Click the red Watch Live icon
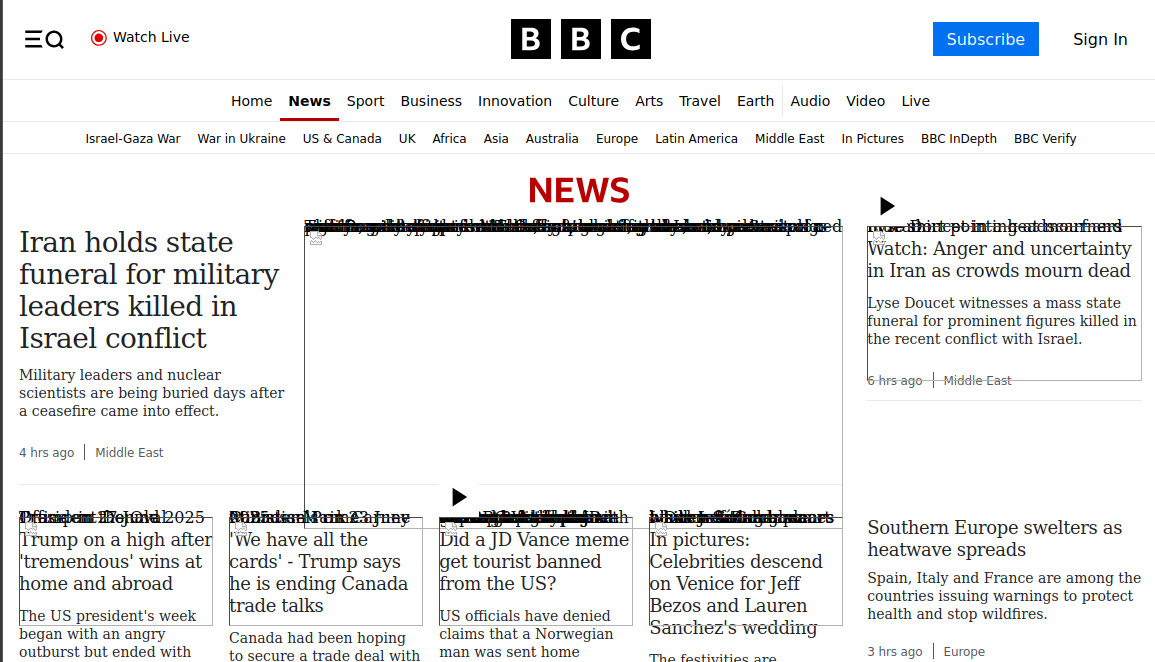 coord(99,38)
